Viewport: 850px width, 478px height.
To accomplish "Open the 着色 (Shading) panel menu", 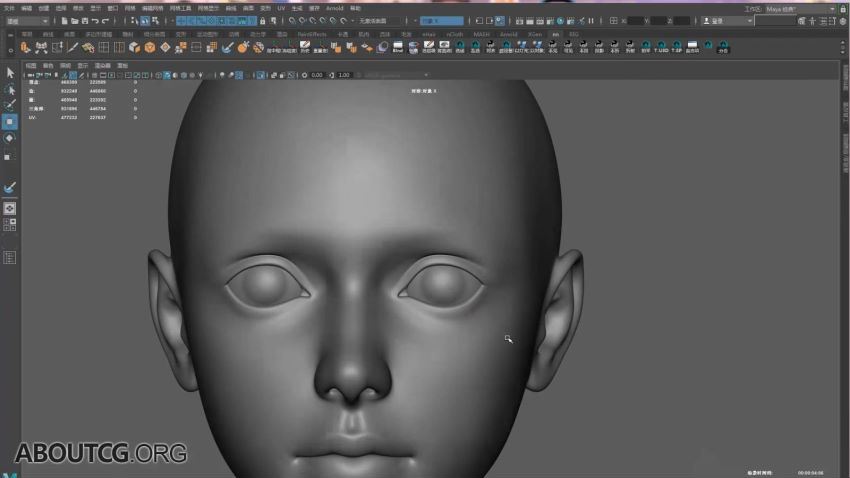I will tap(48, 65).
